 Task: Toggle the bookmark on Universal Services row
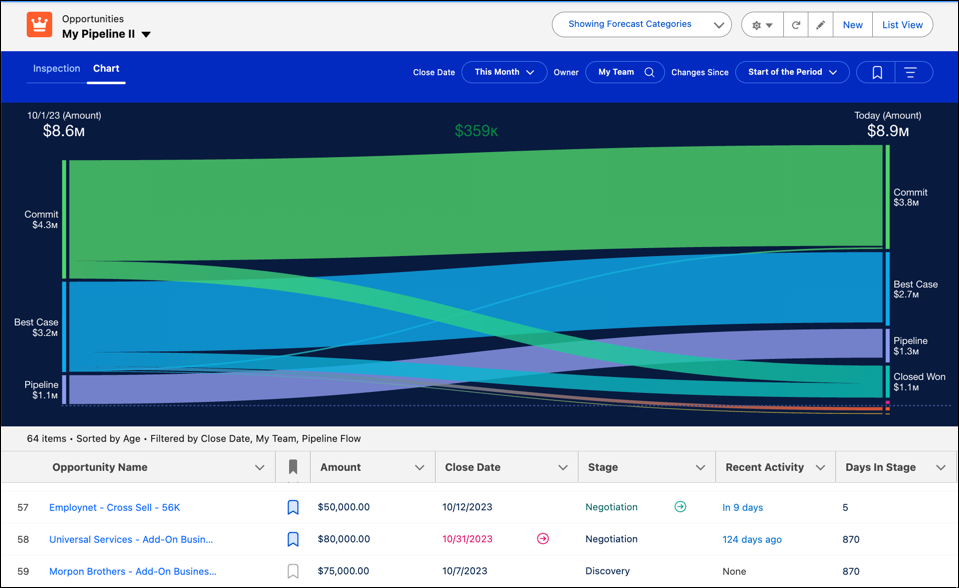pos(292,539)
